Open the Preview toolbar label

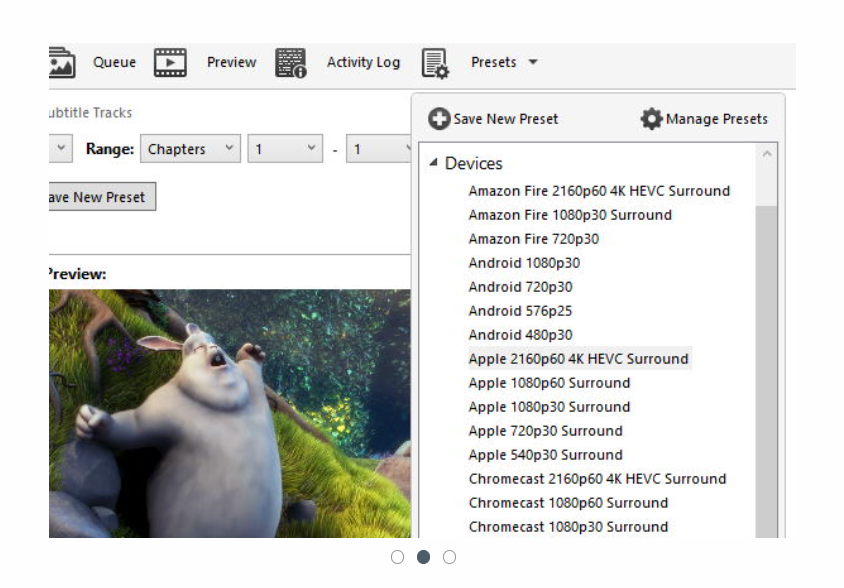[231, 62]
